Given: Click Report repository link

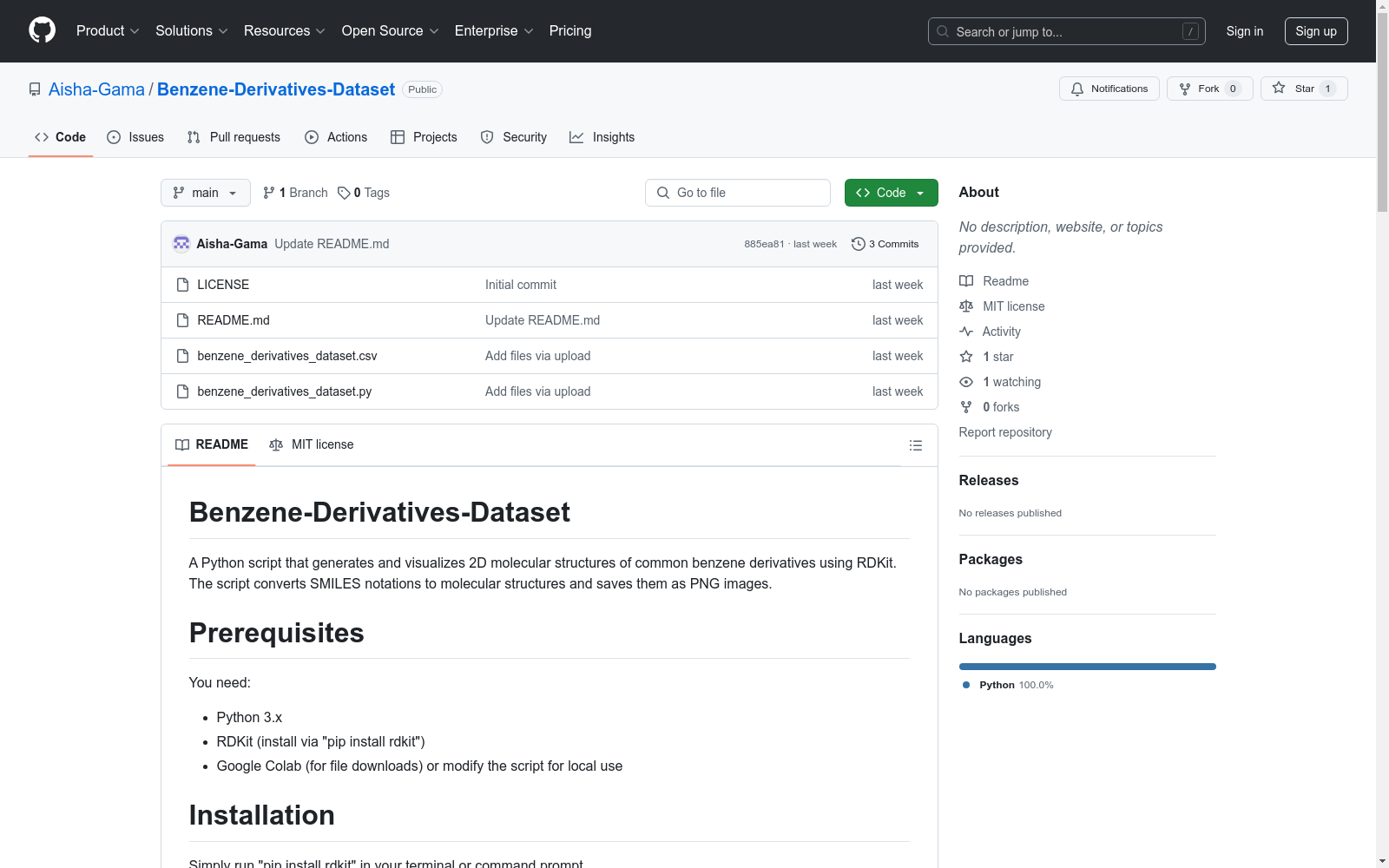Looking at the screenshot, I should (x=1005, y=432).
